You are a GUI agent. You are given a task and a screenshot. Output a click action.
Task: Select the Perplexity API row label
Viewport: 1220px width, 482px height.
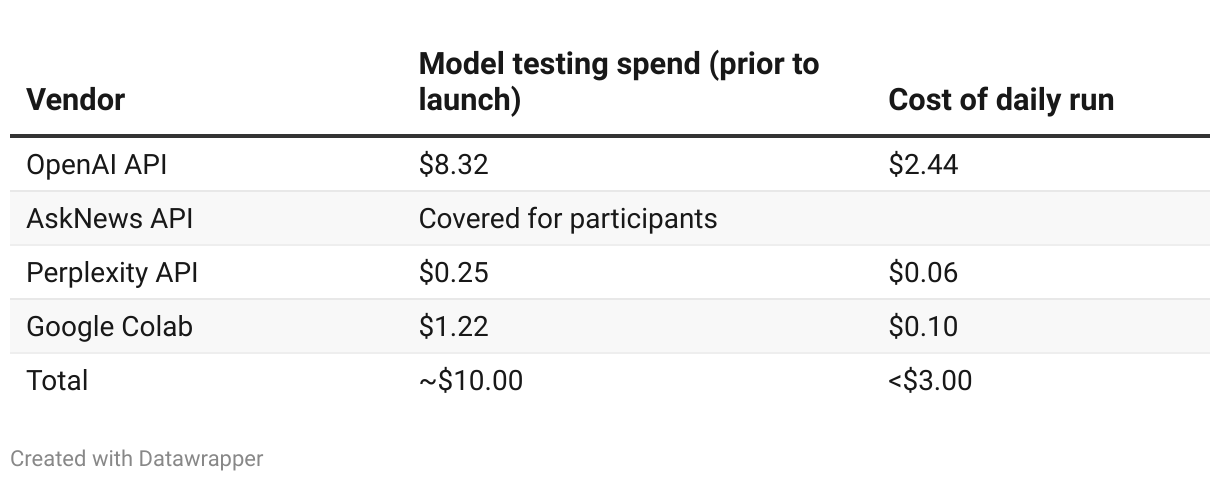click(x=112, y=272)
